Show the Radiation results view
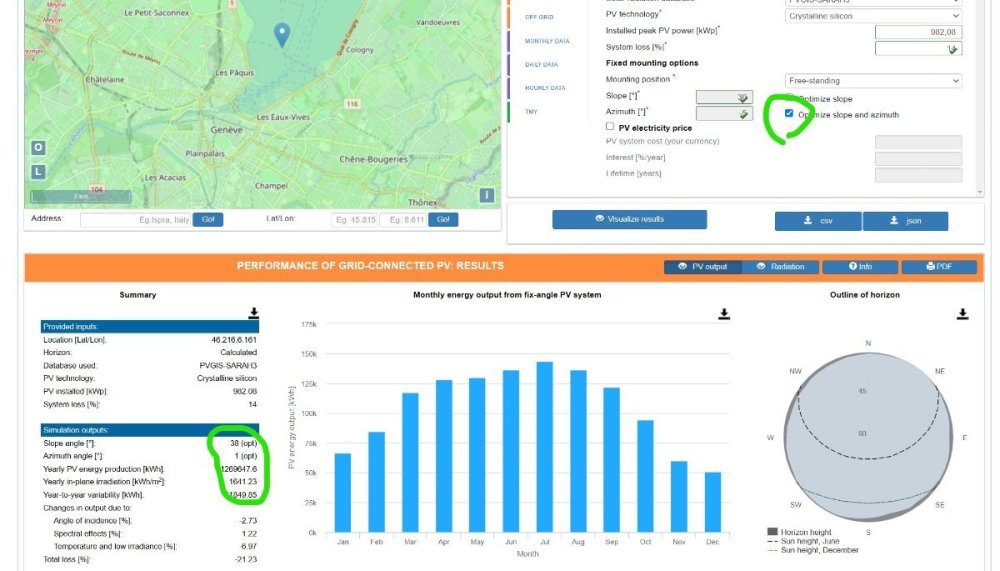This screenshot has width=1000, height=571. 780,267
